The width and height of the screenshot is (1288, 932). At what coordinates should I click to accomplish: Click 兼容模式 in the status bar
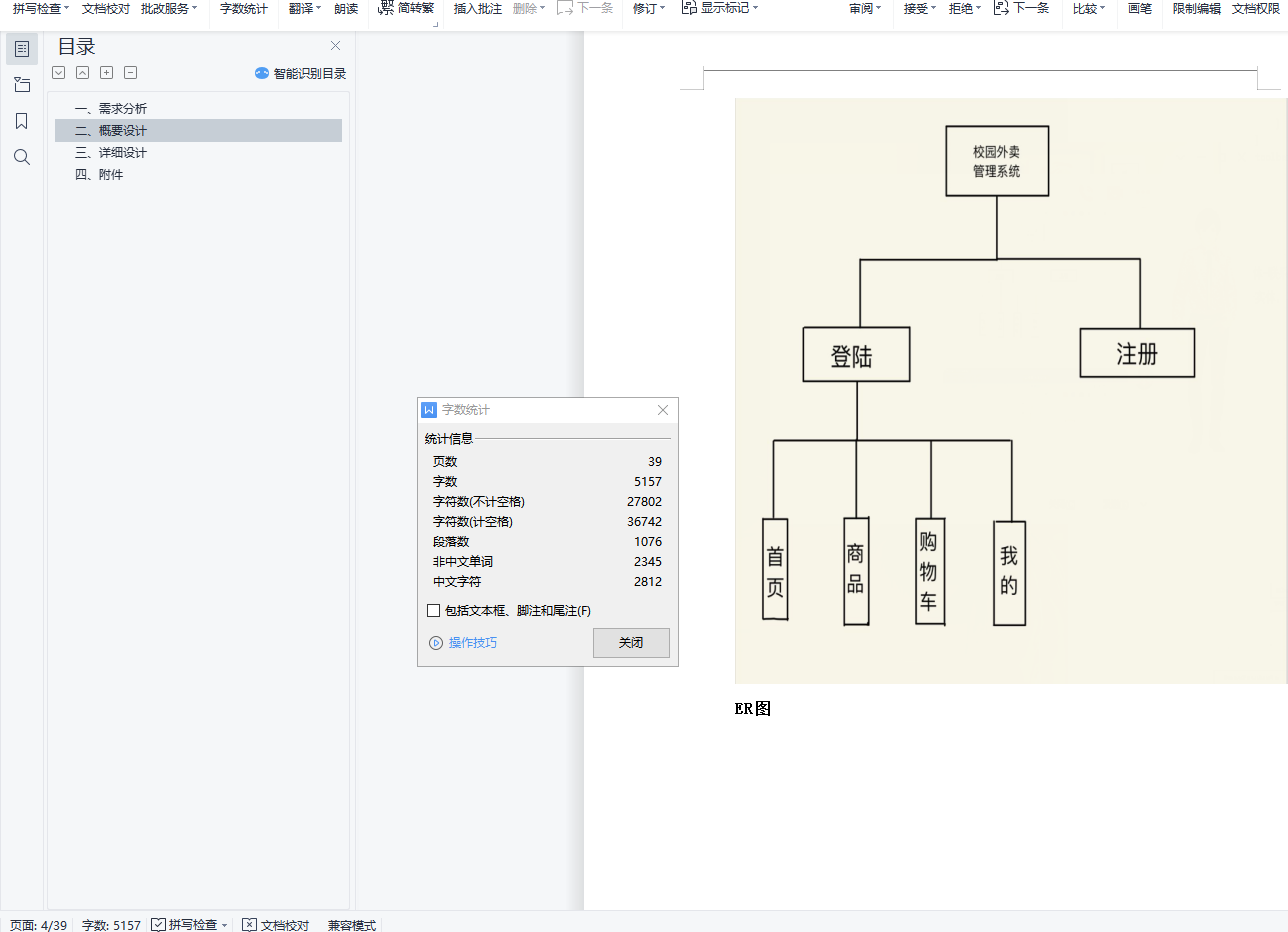(352, 925)
